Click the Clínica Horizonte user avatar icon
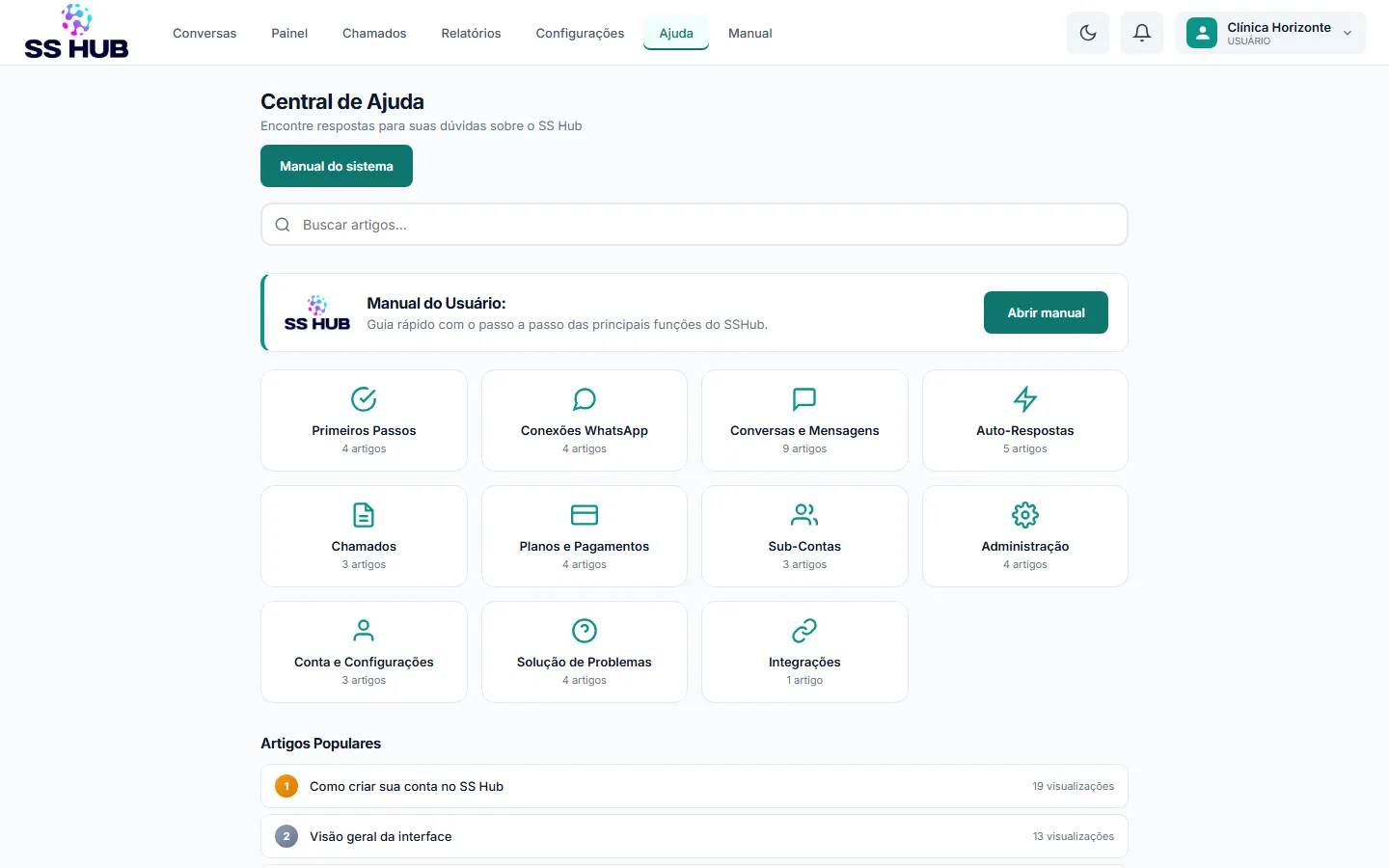The image size is (1389, 868). [x=1202, y=33]
